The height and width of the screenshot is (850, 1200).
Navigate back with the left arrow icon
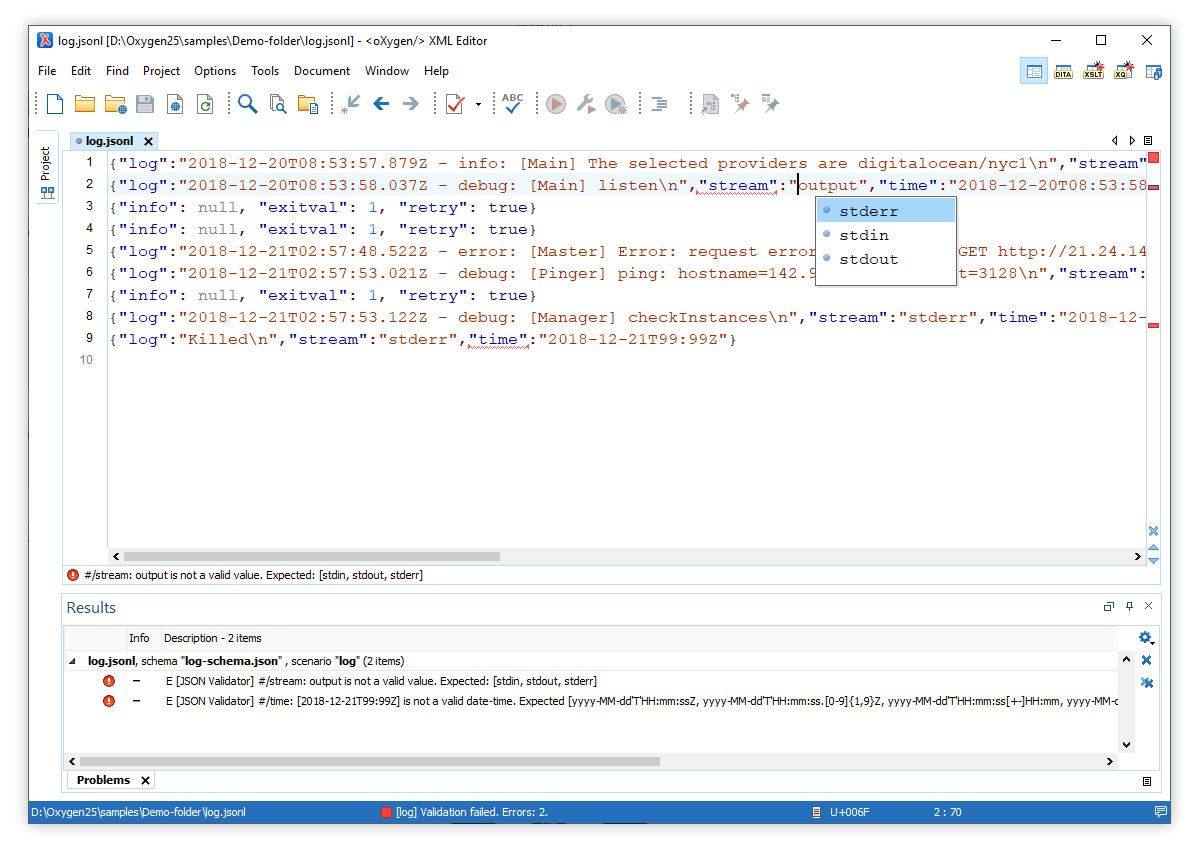381,104
